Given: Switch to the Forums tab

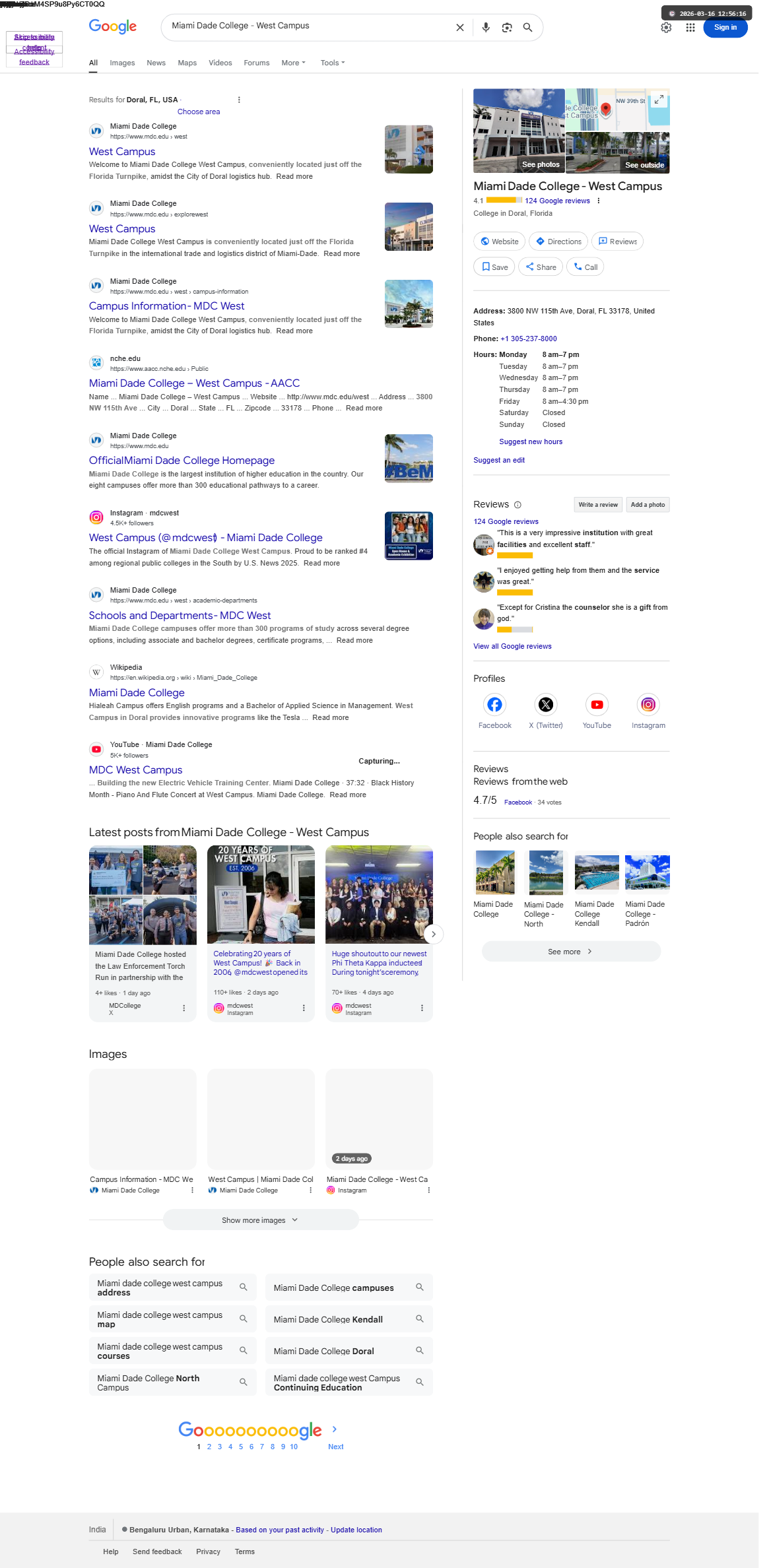Looking at the screenshot, I should (256, 63).
